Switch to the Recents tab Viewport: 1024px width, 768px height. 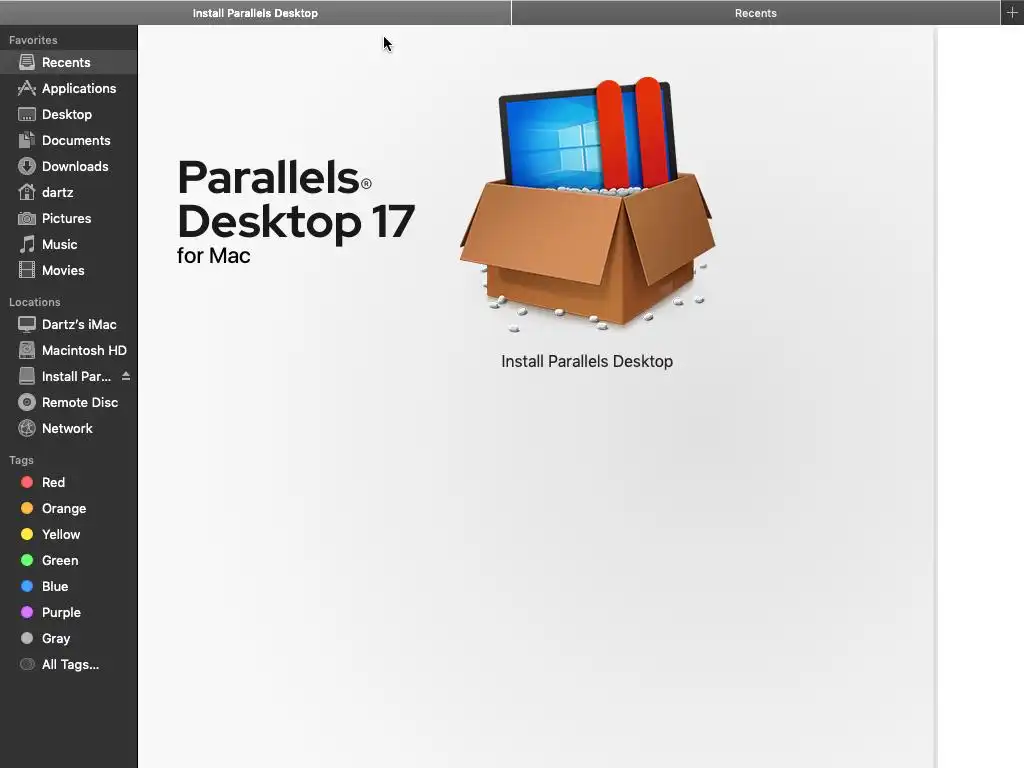coord(756,13)
